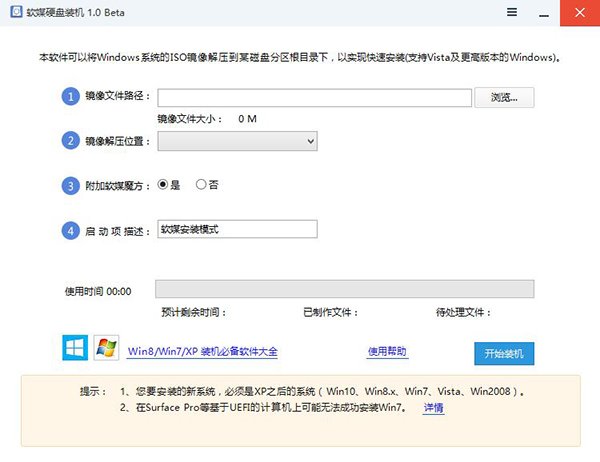Click the Windows 8 logo icon
The width and height of the screenshot is (600, 462).
click(75, 348)
